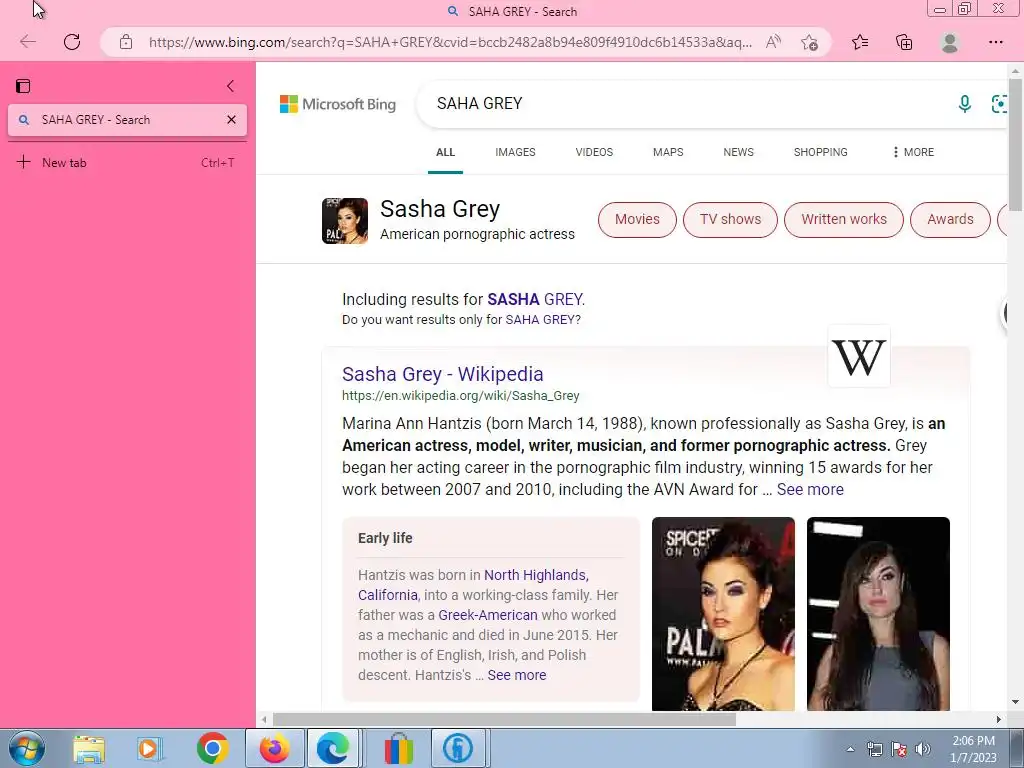Click the vertical scrollbar thumb

[1016, 145]
